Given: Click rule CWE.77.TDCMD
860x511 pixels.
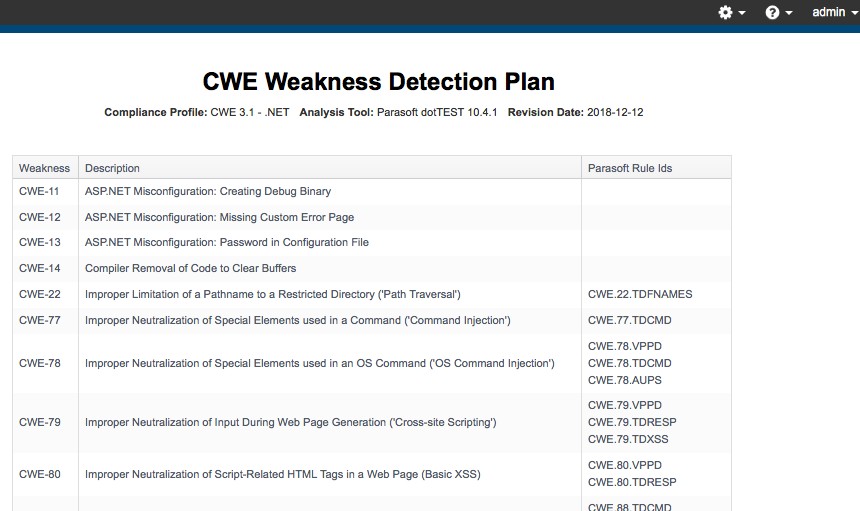Looking at the screenshot, I should coord(630,320).
